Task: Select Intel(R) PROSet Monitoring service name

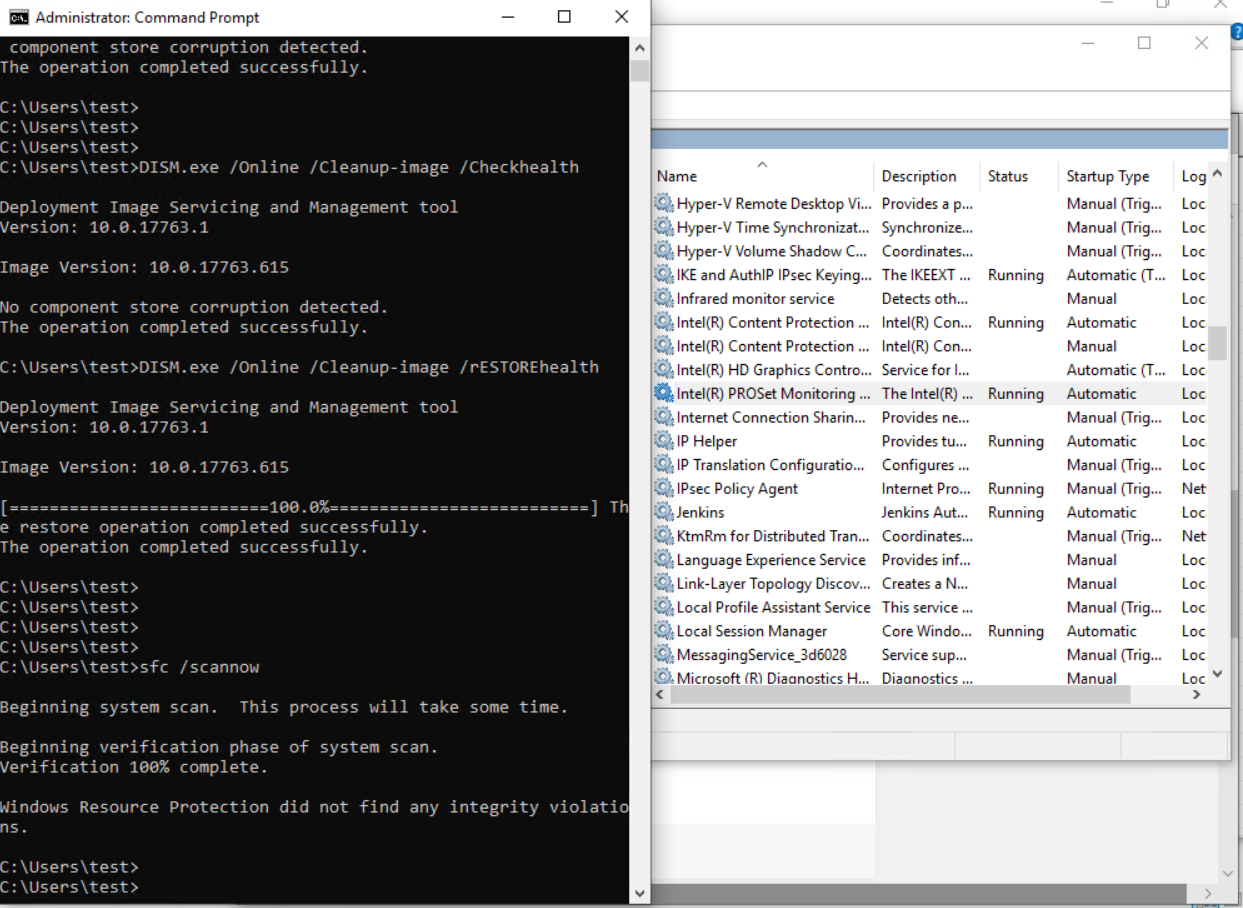Action: click(x=774, y=393)
